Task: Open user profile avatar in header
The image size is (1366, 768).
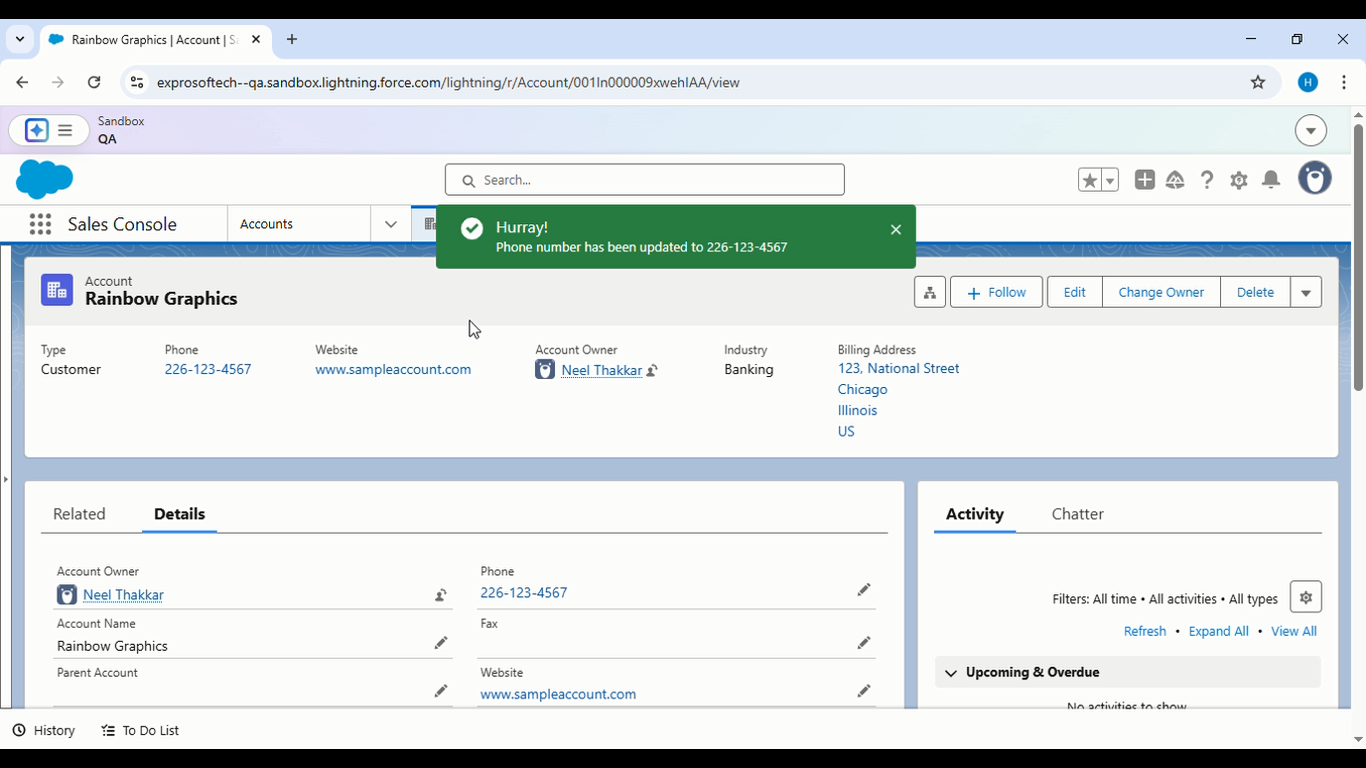Action: [1315, 178]
